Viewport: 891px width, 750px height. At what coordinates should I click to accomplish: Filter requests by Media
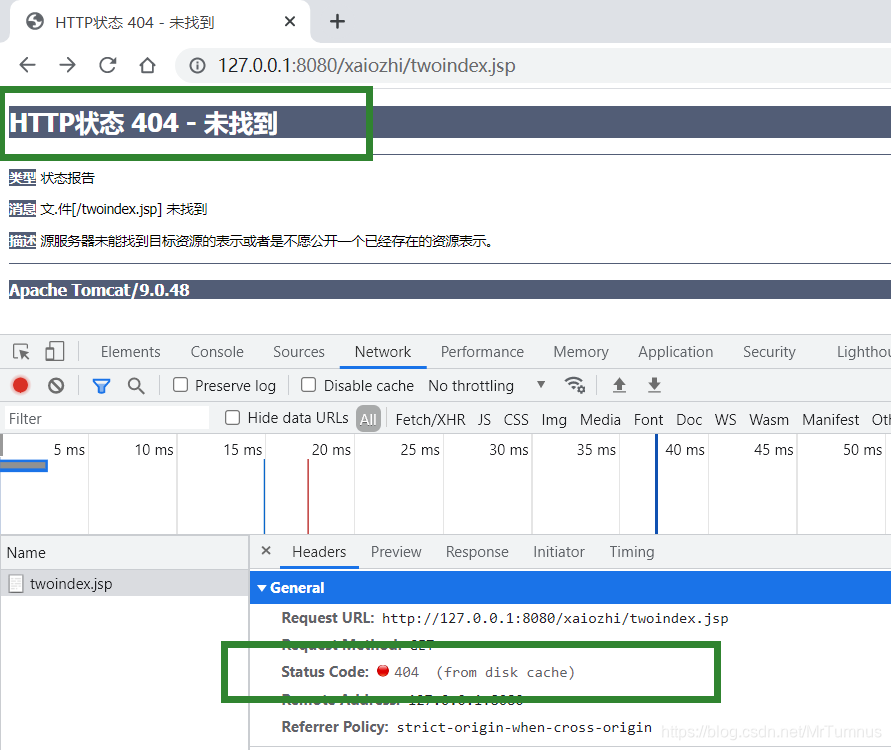pos(600,419)
